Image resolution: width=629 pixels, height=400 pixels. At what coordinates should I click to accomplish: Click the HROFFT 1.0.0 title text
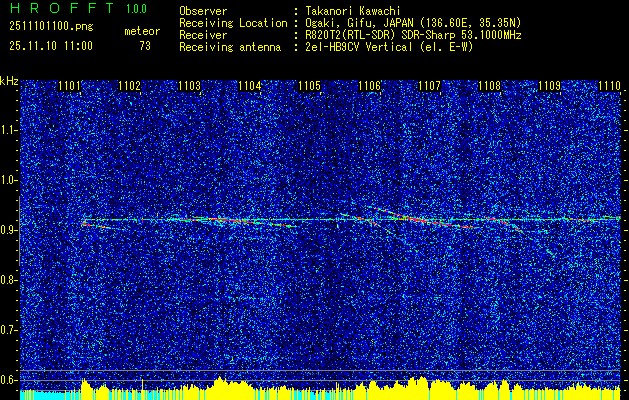click(78, 8)
